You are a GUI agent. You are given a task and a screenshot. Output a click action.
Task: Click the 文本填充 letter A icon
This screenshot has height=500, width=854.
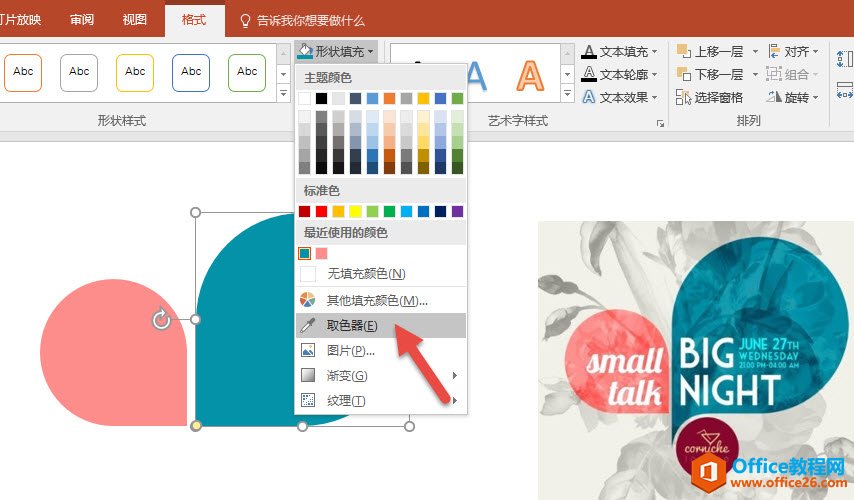tap(588, 51)
